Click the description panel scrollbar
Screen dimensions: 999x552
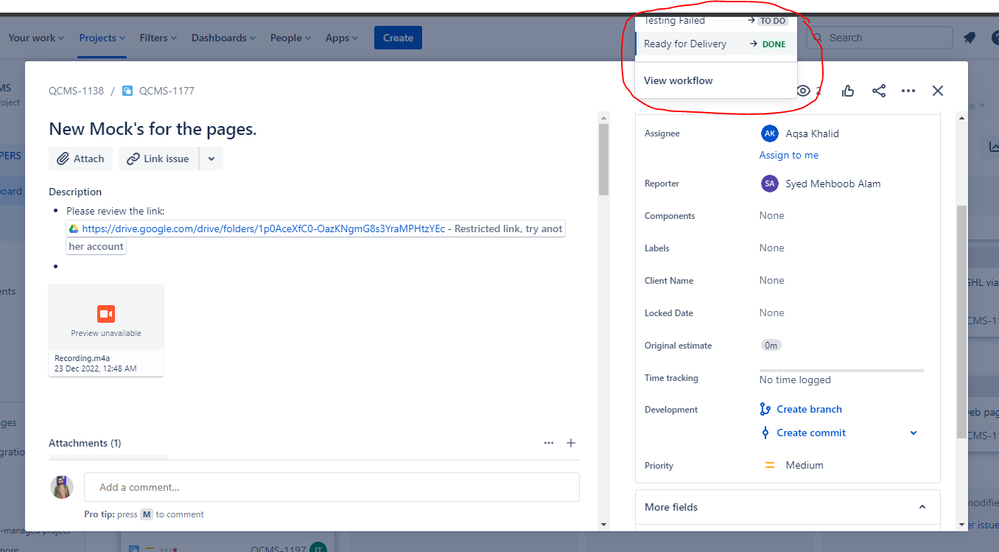pyautogui.click(x=603, y=159)
